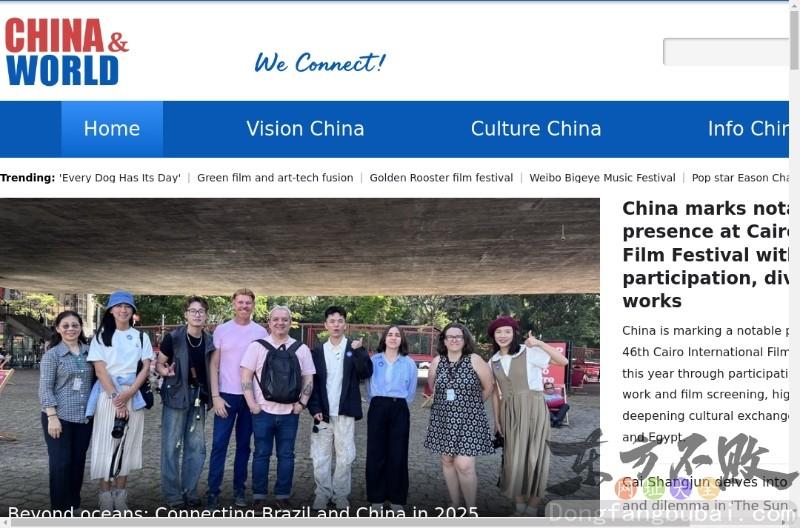Open the Brazil–China group photo feature
This screenshot has width=800, height=528.
[299, 357]
